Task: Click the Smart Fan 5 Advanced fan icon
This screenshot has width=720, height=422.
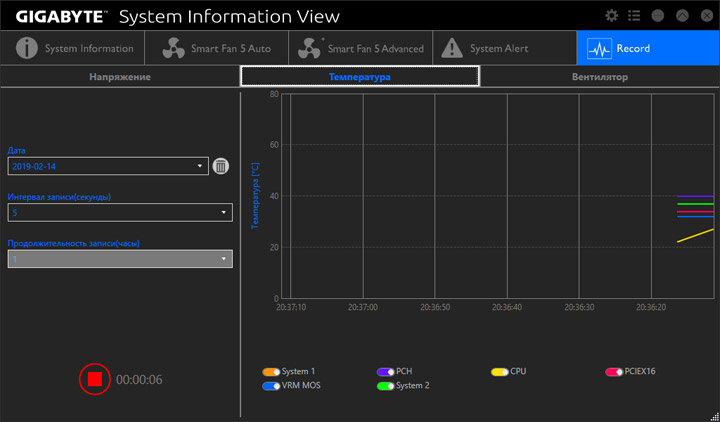Action: [x=309, y=48]
